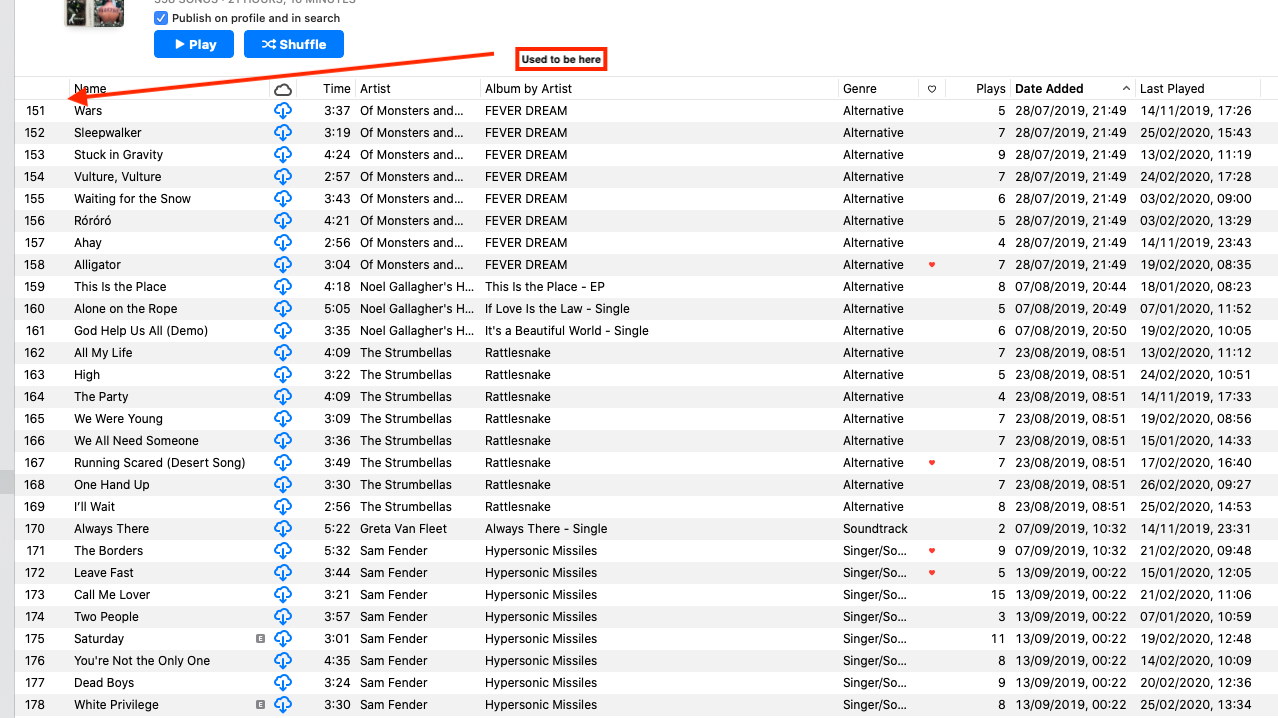Screen dimensions: 1278x718
Task: Click the cloud status column header
Action: coord(283,89)
